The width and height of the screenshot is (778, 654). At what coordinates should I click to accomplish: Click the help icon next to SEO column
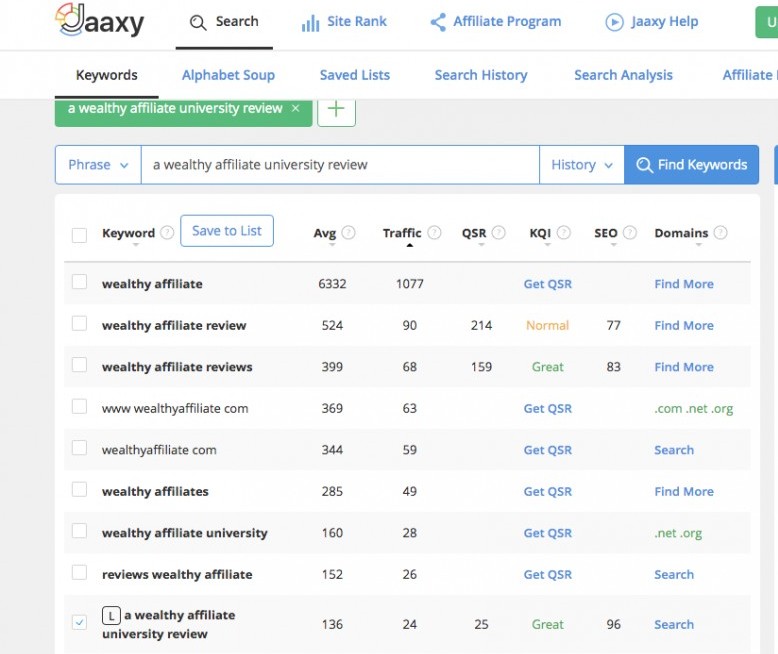630,232
